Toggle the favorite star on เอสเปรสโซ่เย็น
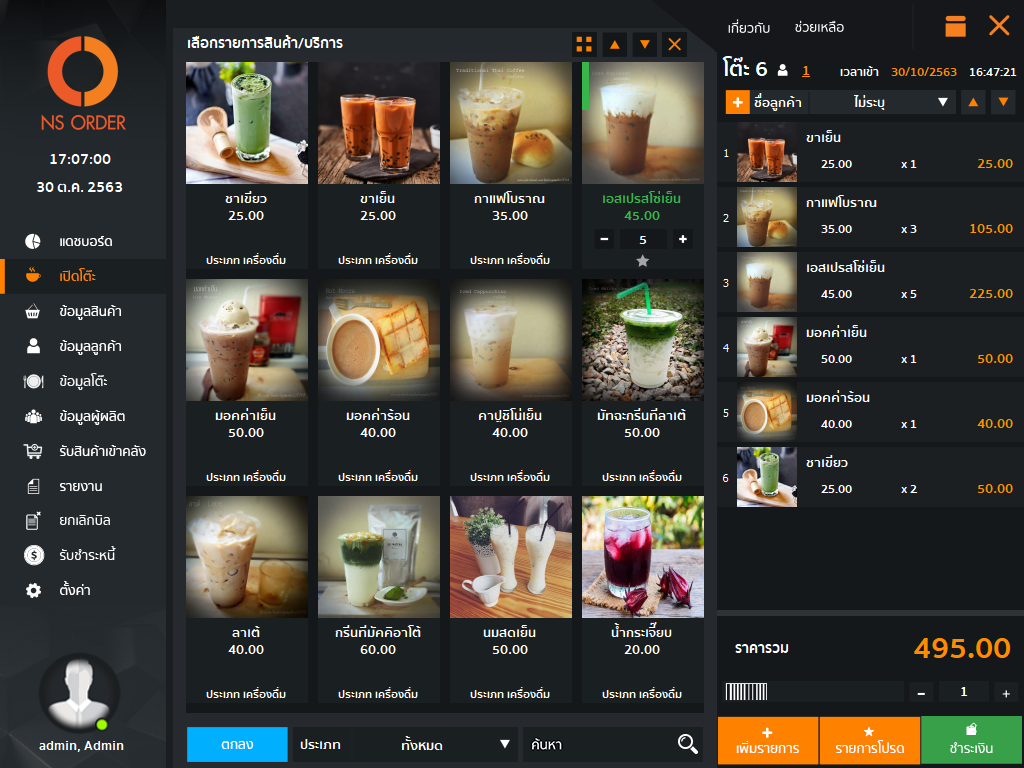 (643, 261)
